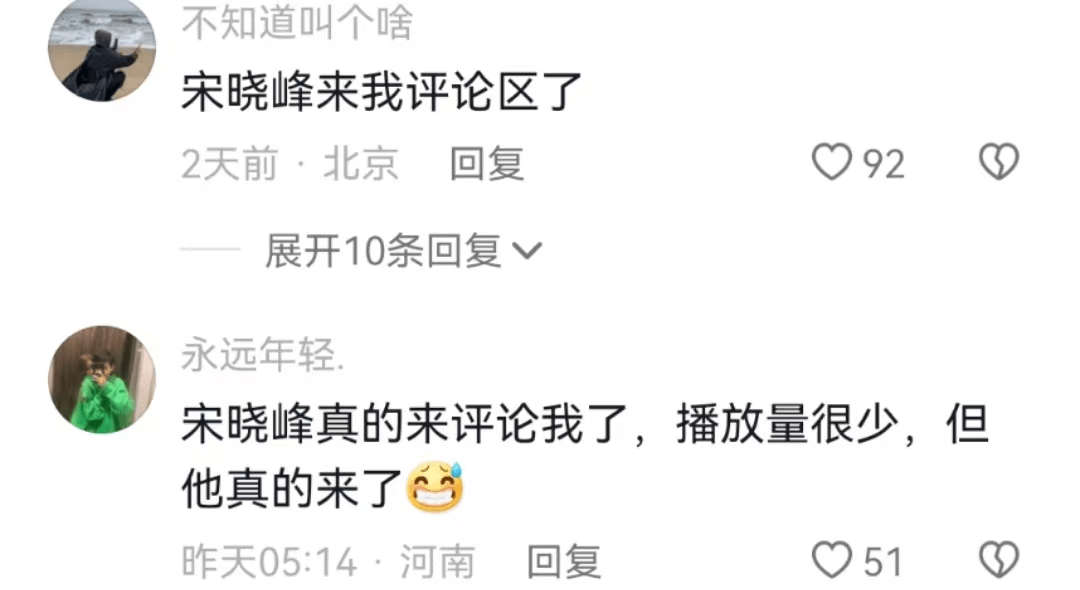Reply to the comment from 河南
This screenshot has height=590, width=1080.
[x=564, y=562]
